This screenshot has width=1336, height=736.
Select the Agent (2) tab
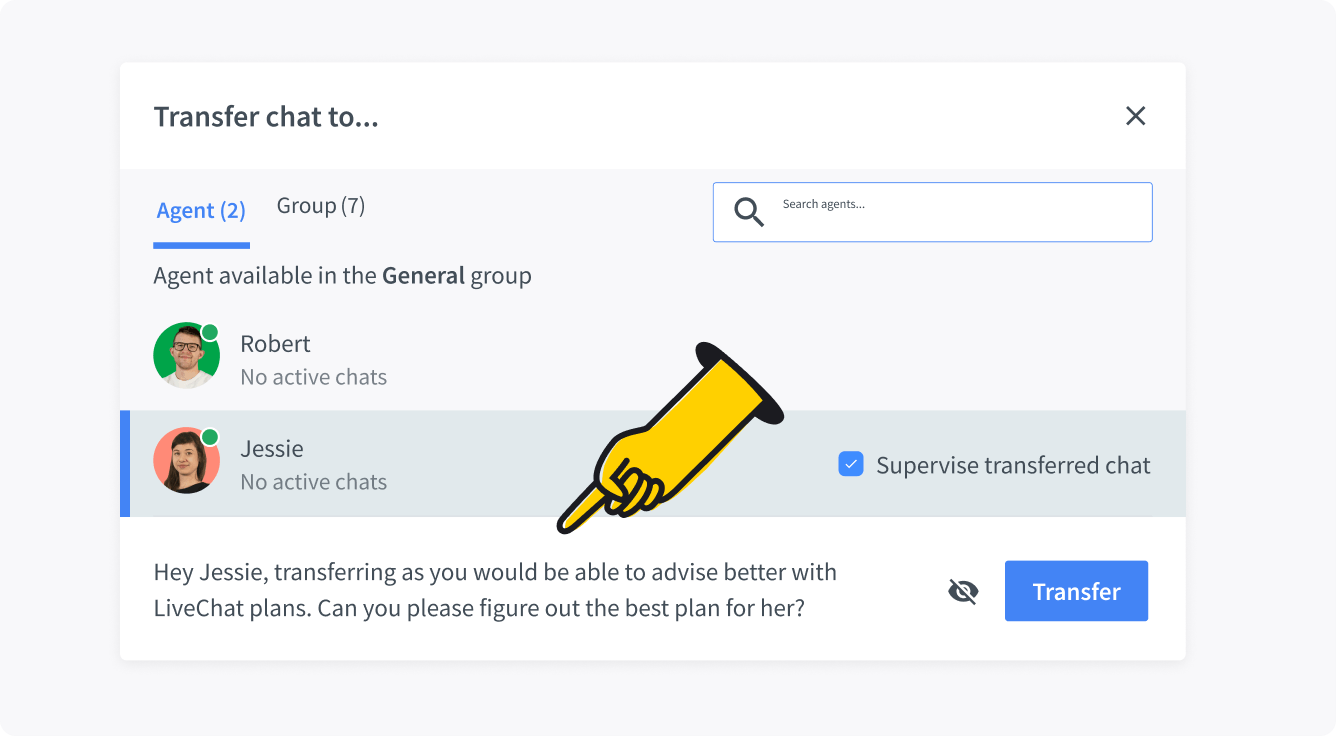pyautogui.click(x=201, y=210)
